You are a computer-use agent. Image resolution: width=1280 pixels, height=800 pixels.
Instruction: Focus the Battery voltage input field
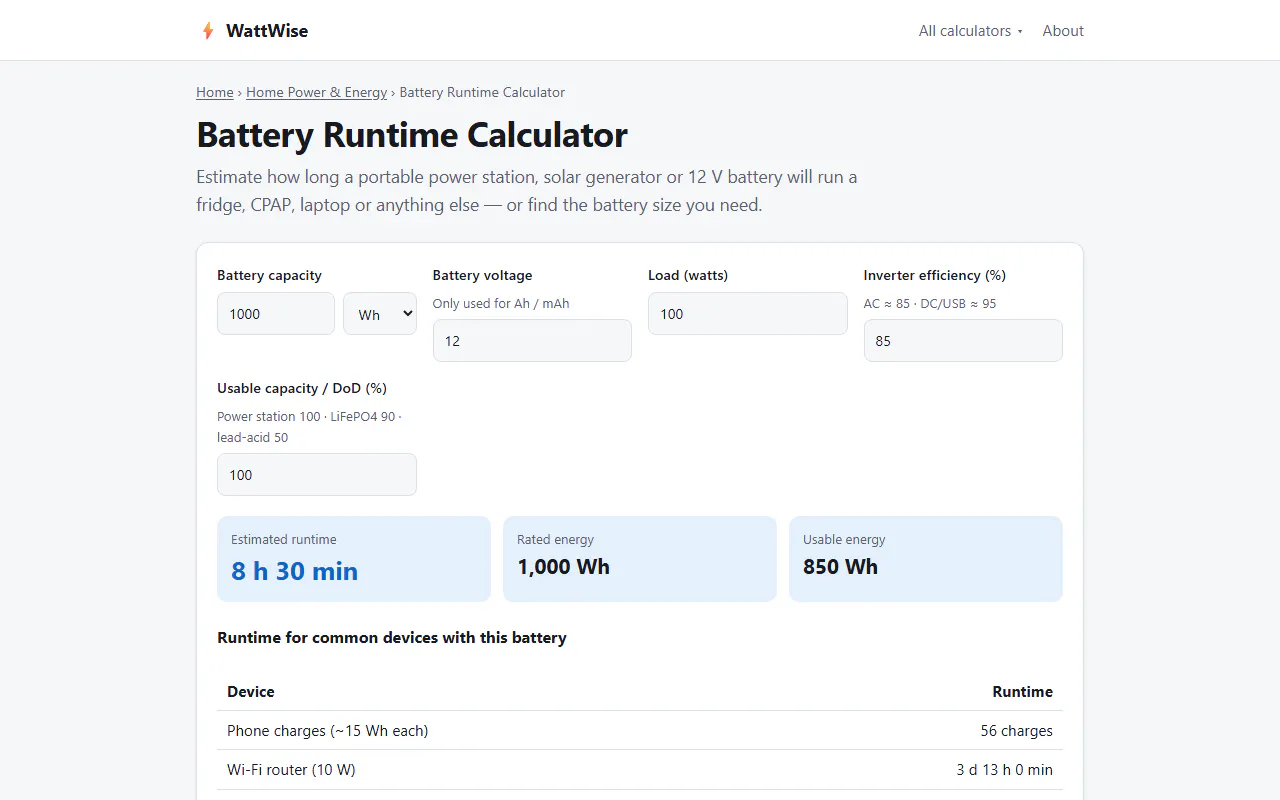pos(532,341)
